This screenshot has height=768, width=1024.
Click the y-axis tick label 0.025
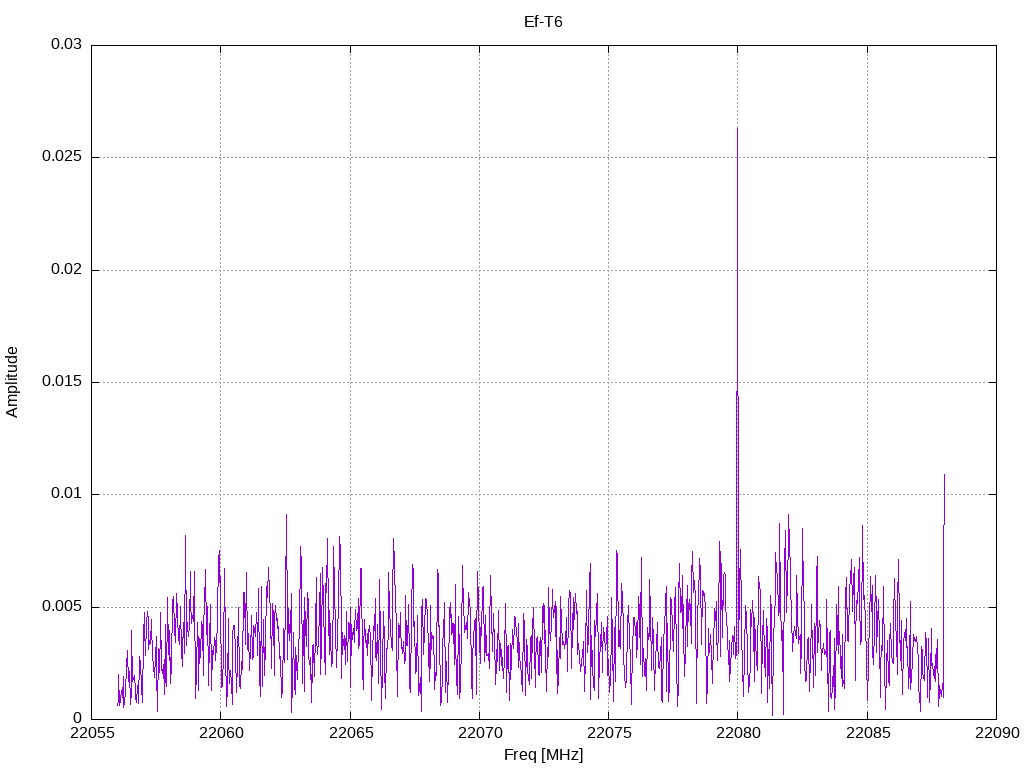[62, 157]
